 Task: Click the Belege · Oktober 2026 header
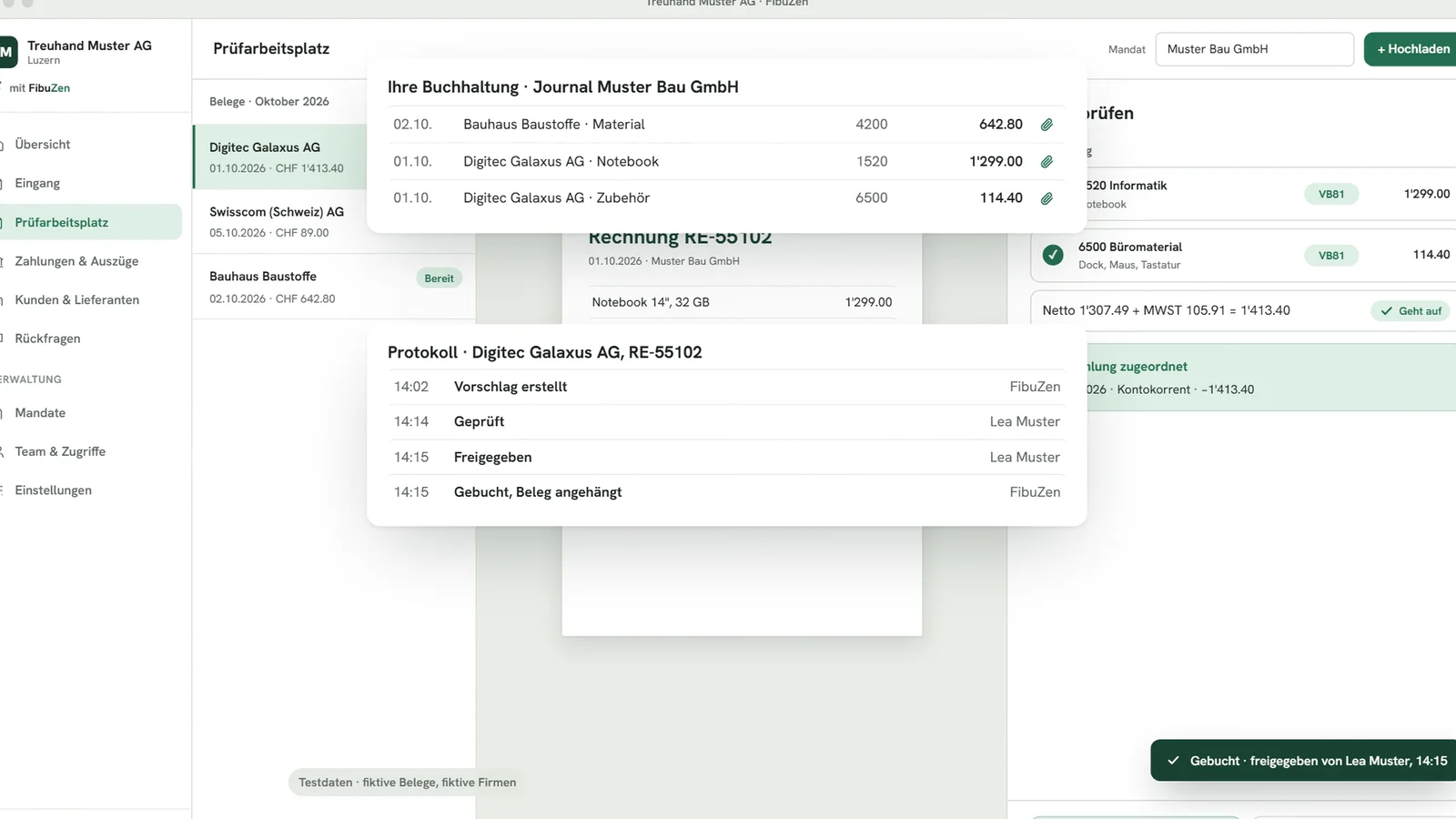pos(269,102)
